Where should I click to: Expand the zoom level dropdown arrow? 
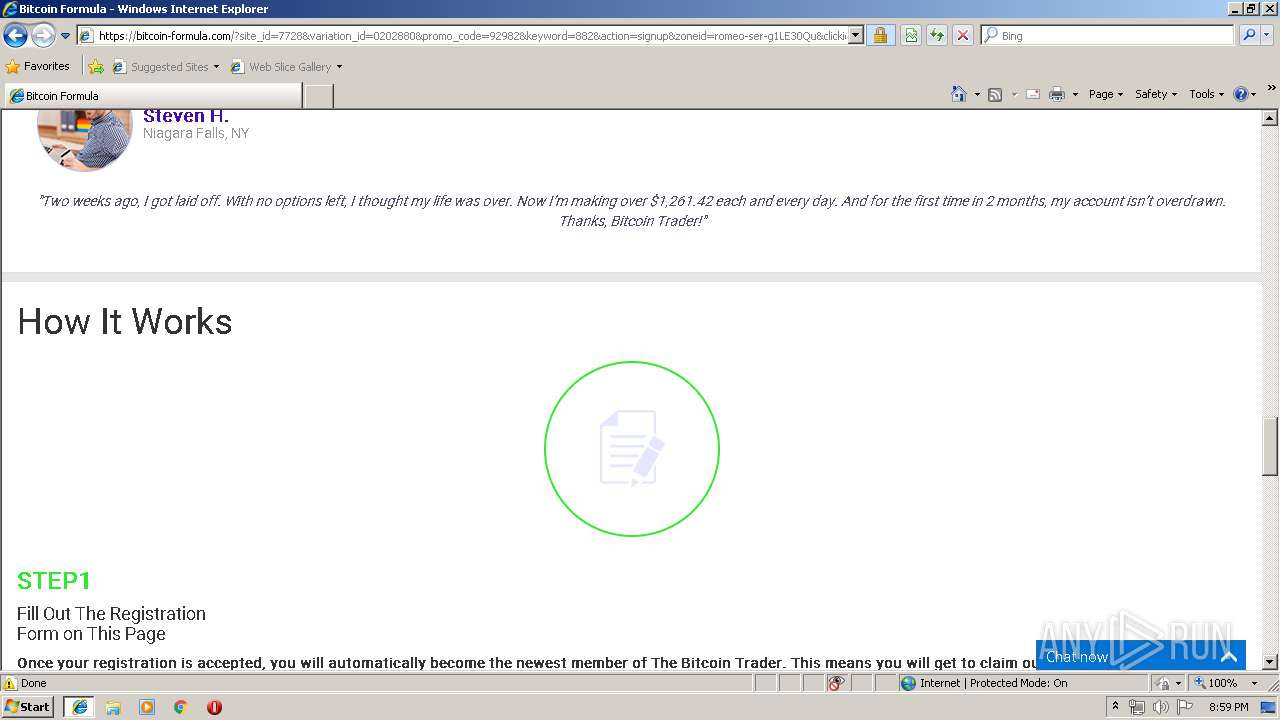1254,683
